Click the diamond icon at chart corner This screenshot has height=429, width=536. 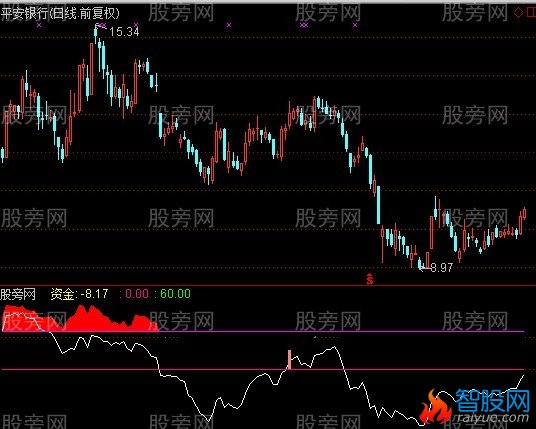tap(519, 13)
